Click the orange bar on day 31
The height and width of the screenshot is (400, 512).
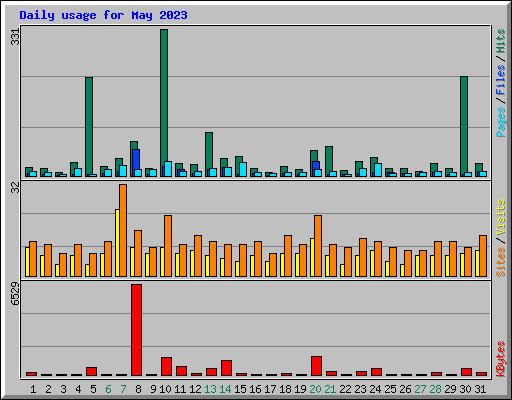click(x=483, y=256)
